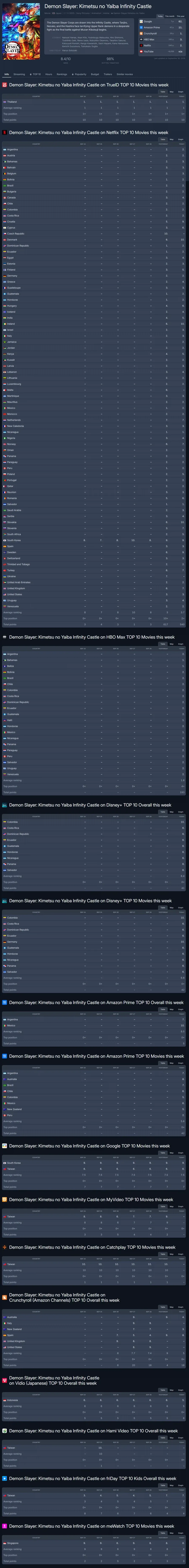Switch the HBO Max section to Map view
Viewport: 189px width, 1568px height.
coord(172,644)
